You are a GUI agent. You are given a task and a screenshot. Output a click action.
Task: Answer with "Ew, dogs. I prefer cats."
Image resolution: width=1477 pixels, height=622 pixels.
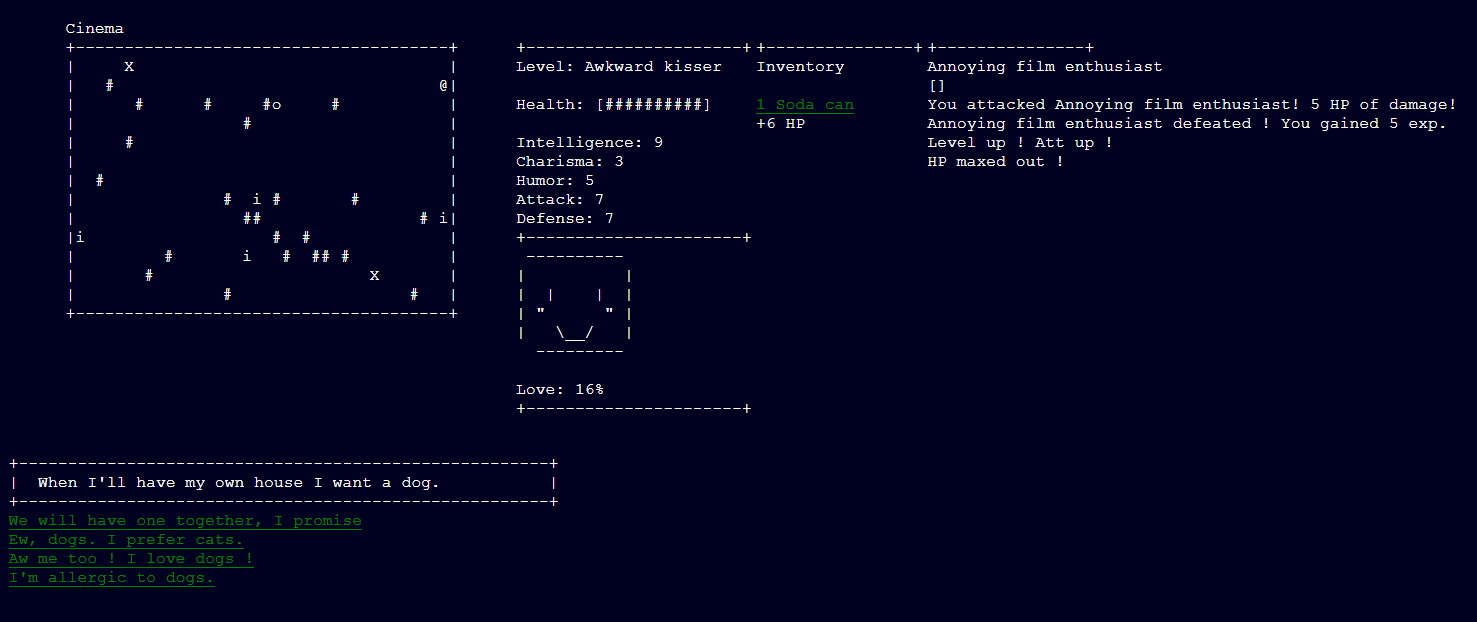pos(126,540)
